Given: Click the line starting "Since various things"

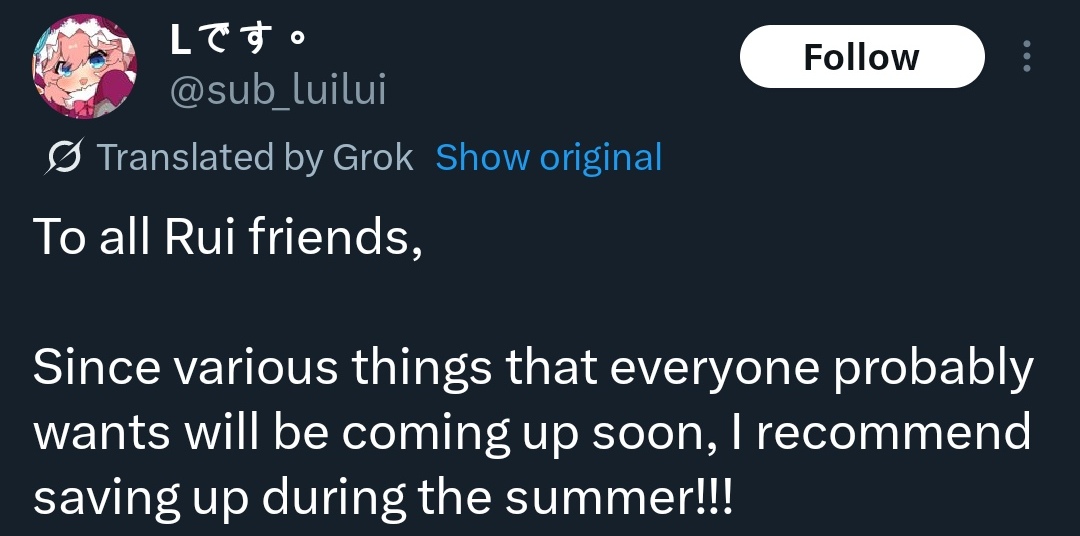Looking at the screenshot, I should tap(532, 370).
